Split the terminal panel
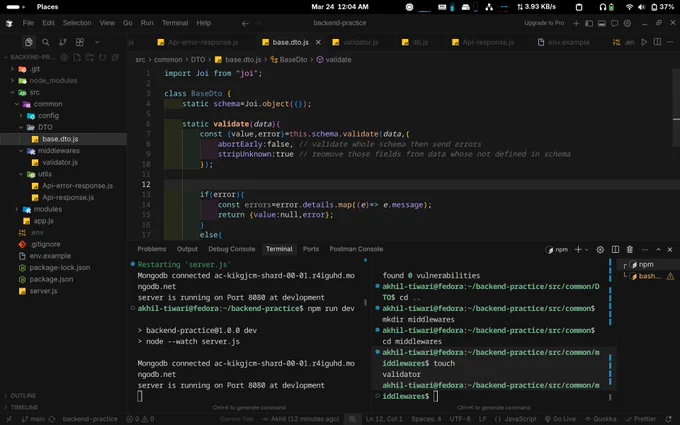Image resolution: width=680 pixels, height=425 pixels. (x=615, y=250)
